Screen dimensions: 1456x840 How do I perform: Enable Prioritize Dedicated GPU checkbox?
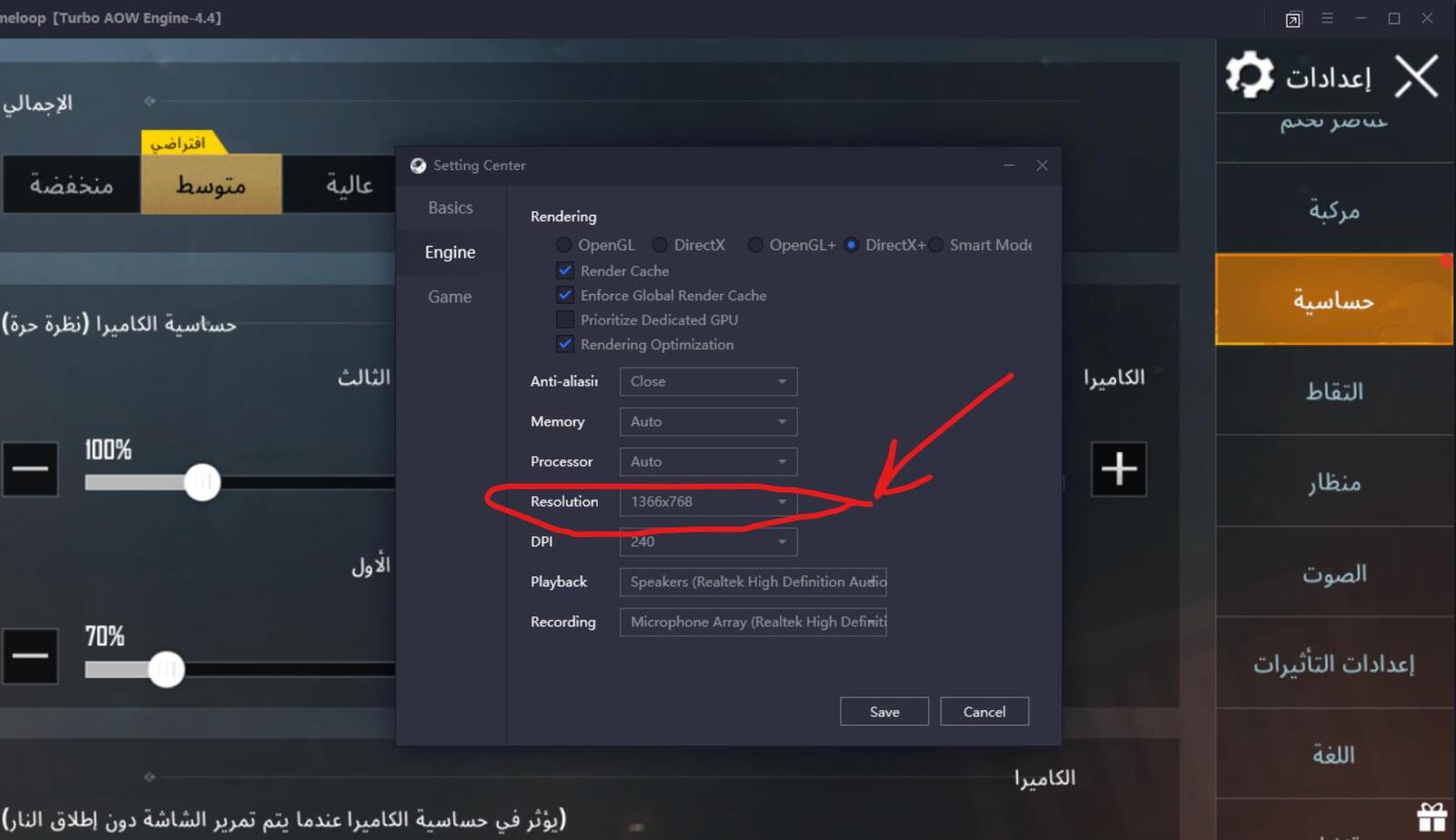pos(565,320)
